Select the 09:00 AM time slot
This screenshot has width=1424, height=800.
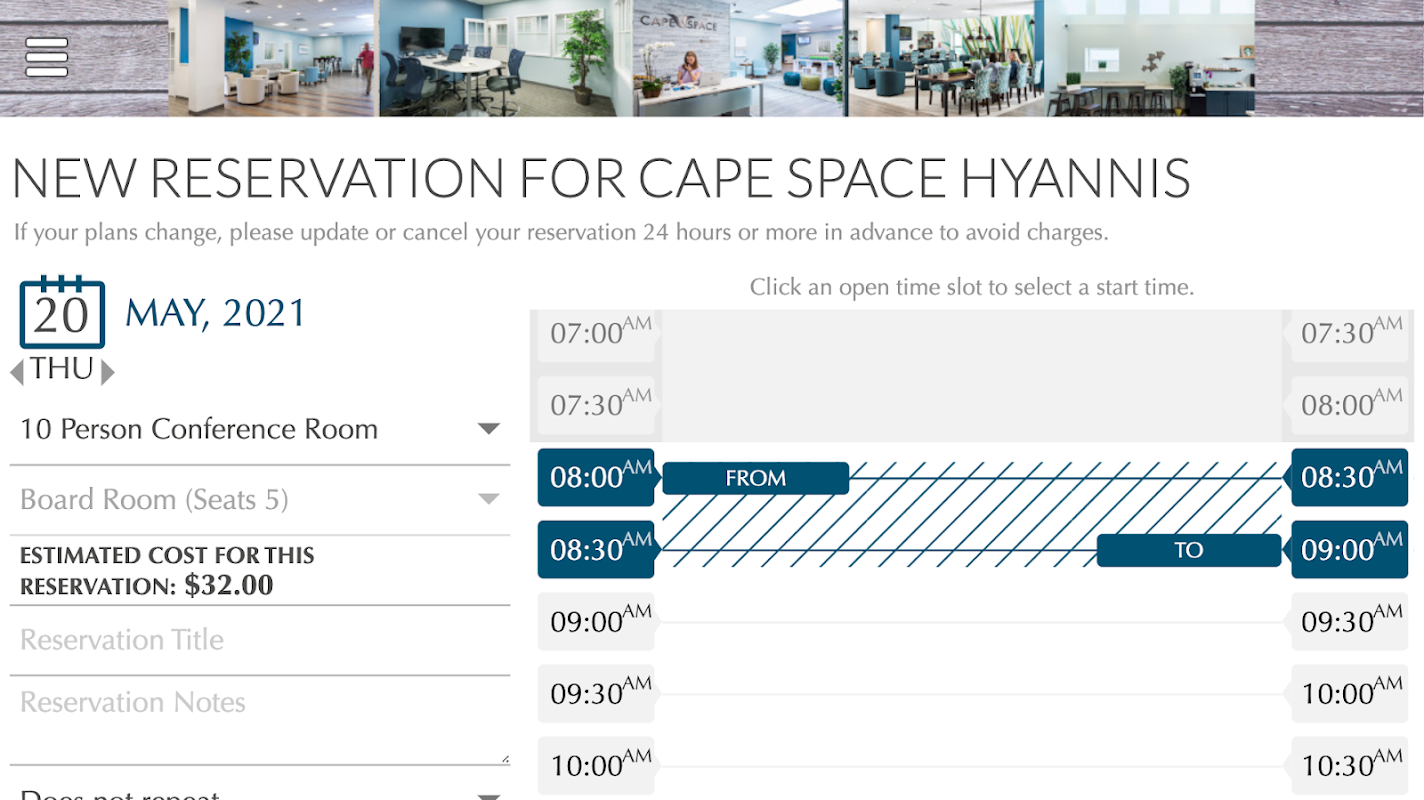[x=596, y=622]
